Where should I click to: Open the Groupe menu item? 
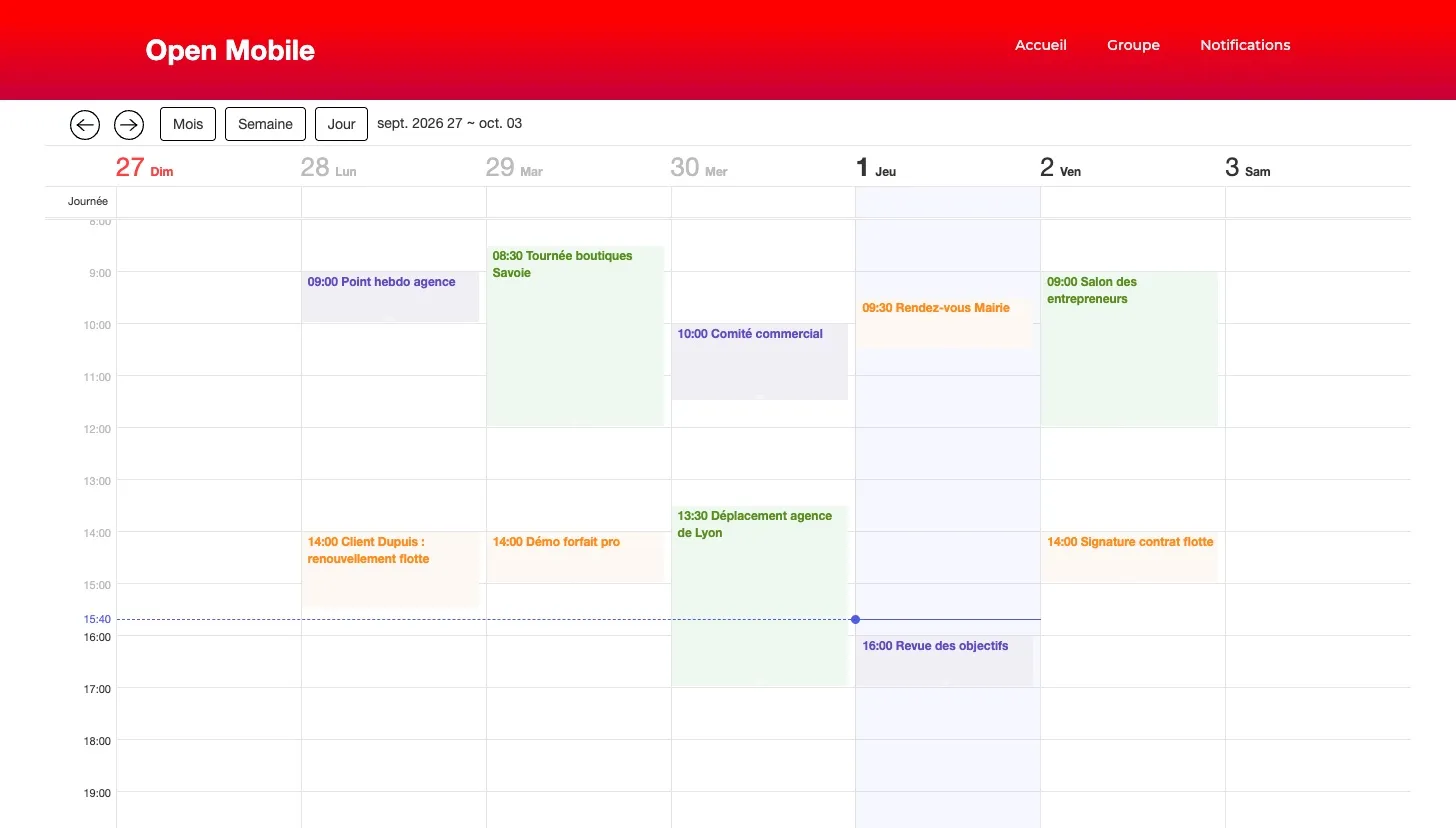1133,45
